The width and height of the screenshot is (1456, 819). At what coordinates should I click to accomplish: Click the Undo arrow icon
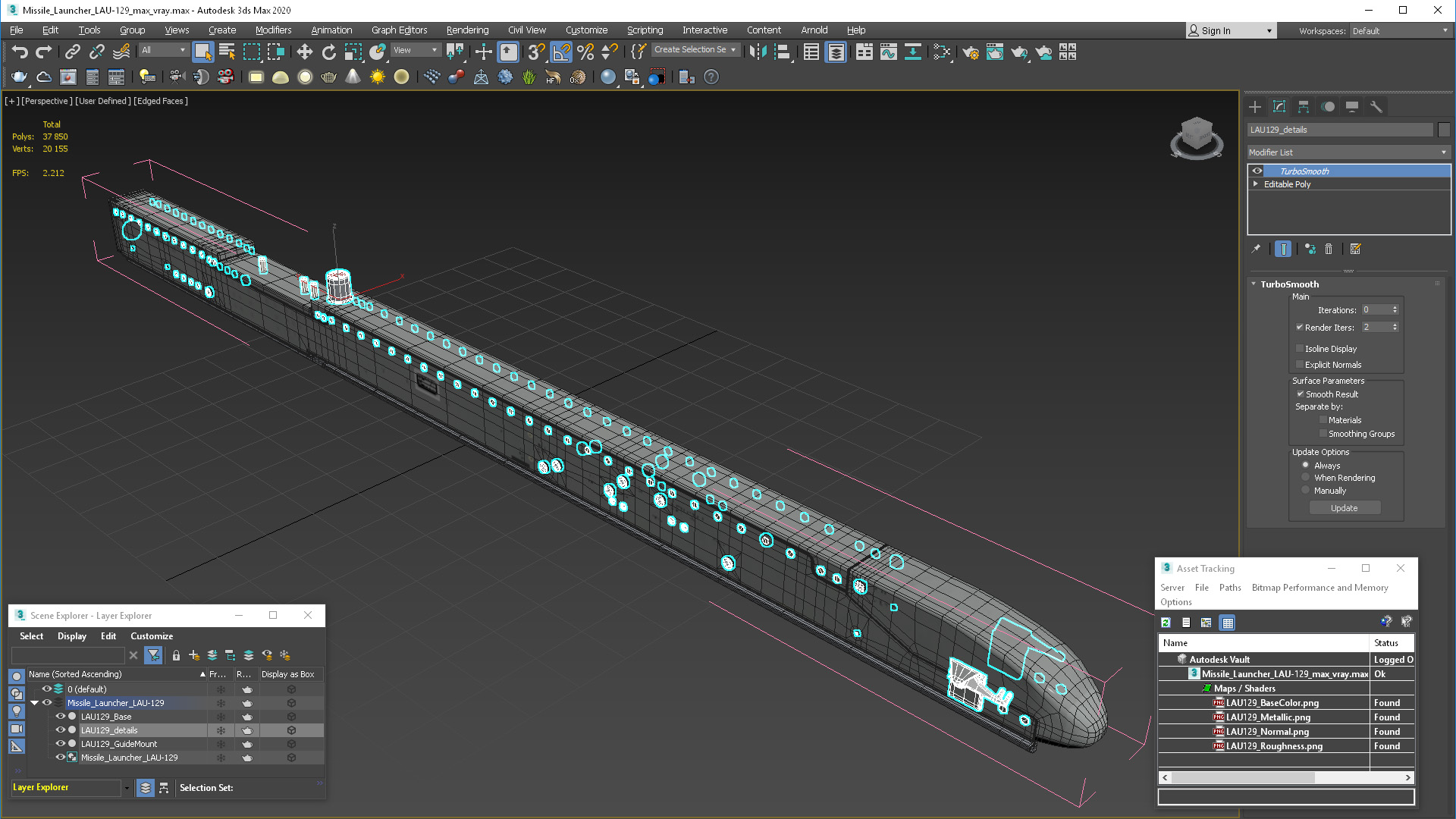pos(20,52)
